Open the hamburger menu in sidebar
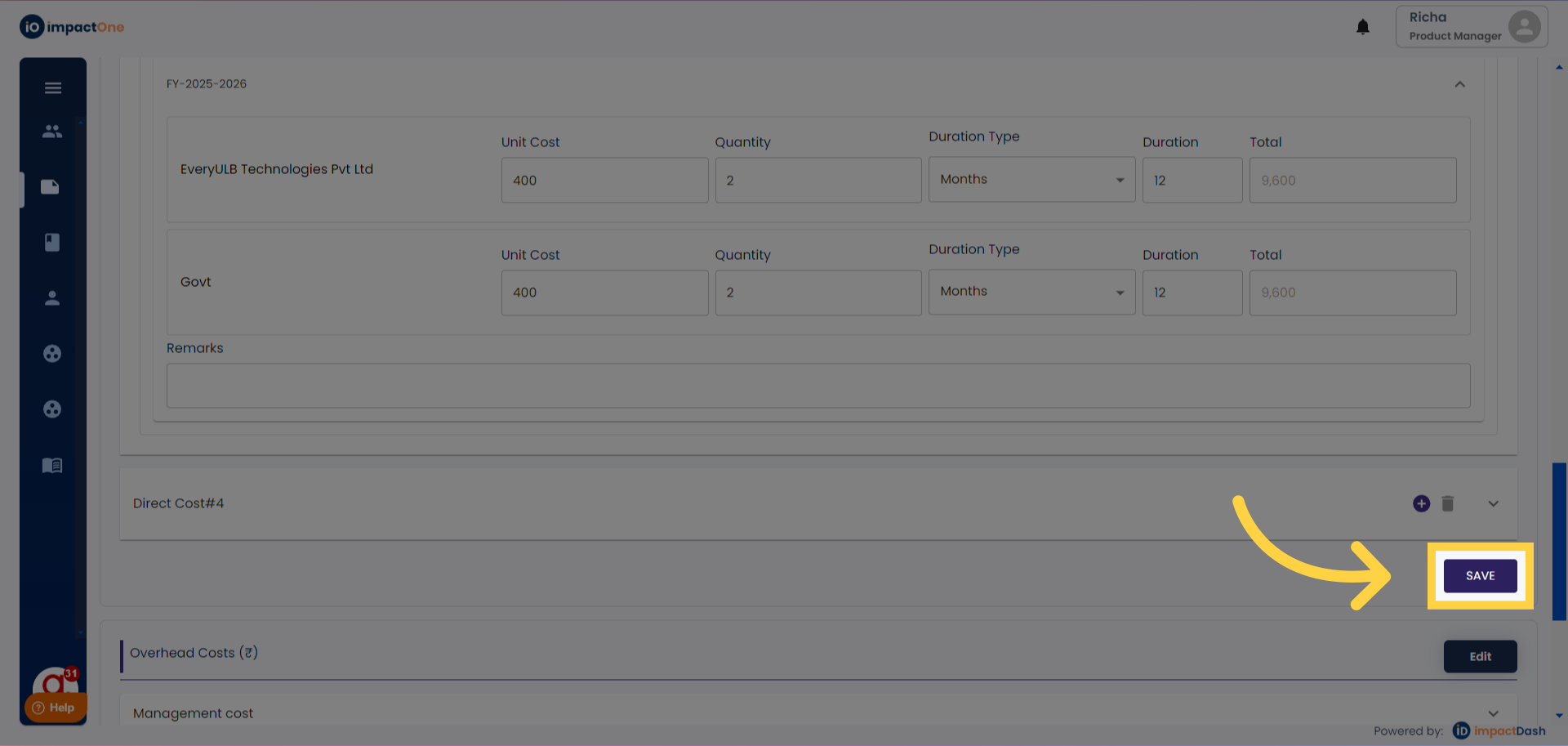Screen dimensions: 1568x746 [x=53, y=88]
